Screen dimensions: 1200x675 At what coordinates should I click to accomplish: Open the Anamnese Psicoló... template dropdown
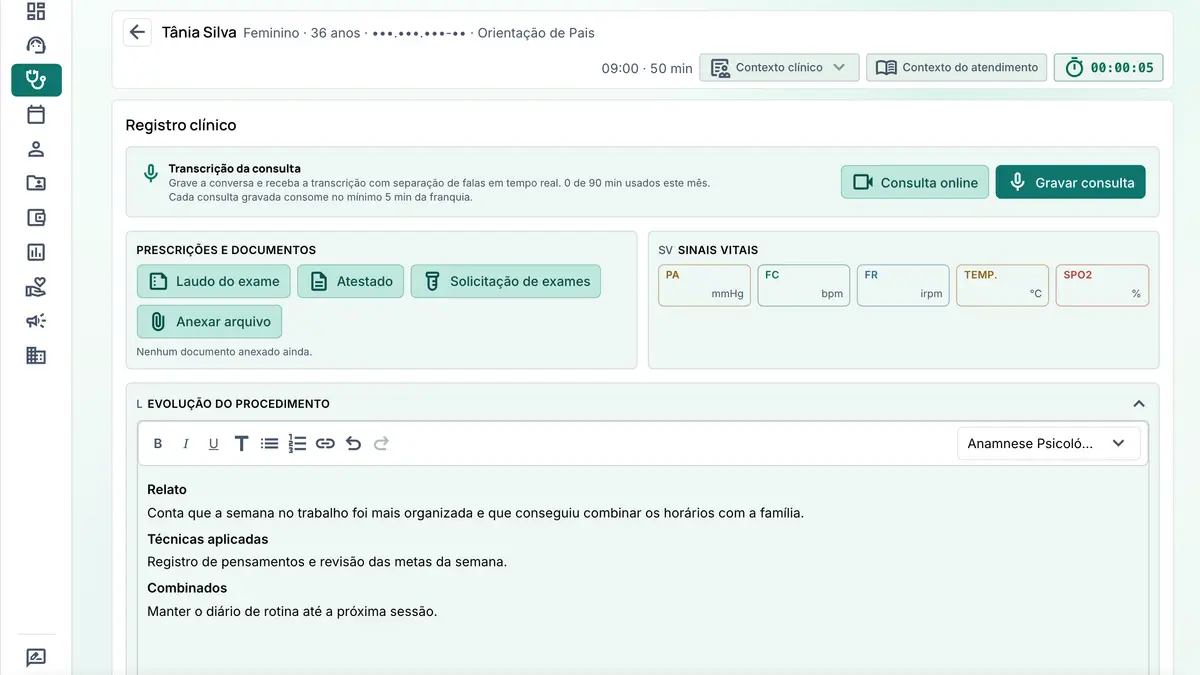coord(1048,443)
